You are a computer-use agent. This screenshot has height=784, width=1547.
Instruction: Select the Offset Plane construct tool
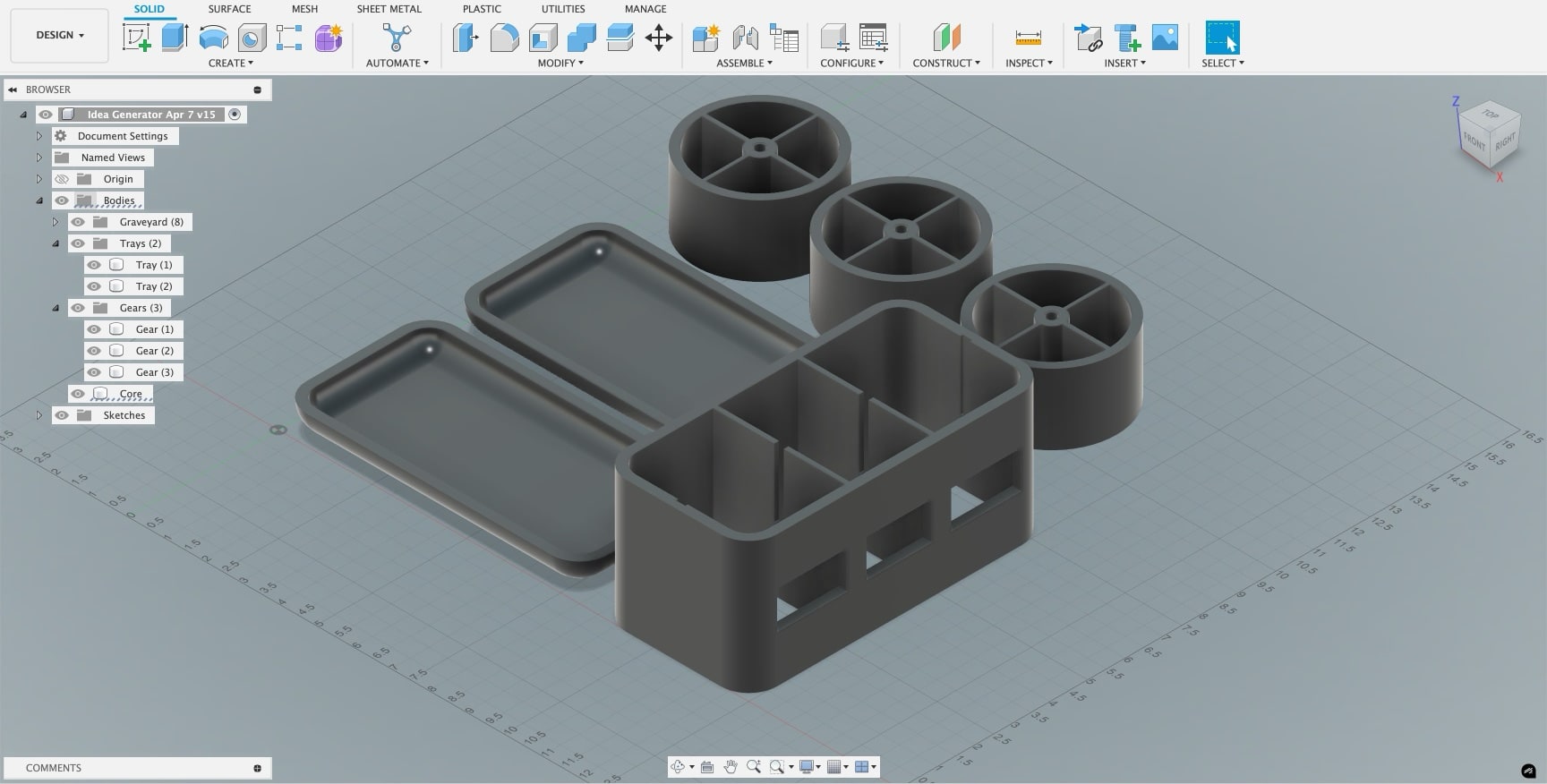tap(946, 38)
